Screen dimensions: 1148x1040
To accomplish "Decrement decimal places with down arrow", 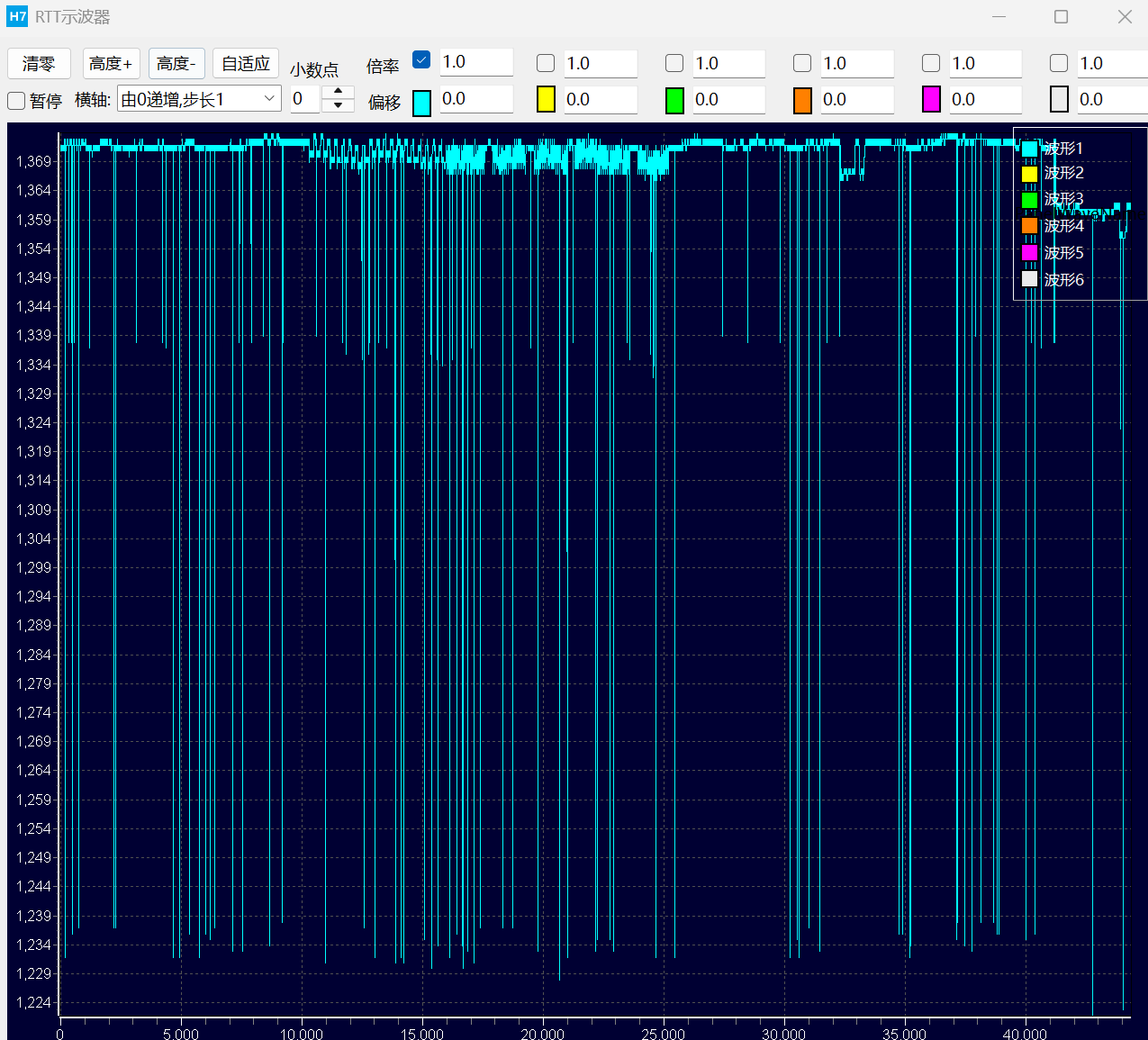I will 338,106.
